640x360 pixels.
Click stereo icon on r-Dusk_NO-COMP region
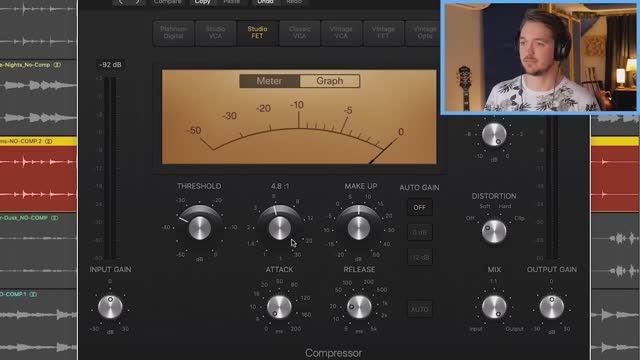55,218
